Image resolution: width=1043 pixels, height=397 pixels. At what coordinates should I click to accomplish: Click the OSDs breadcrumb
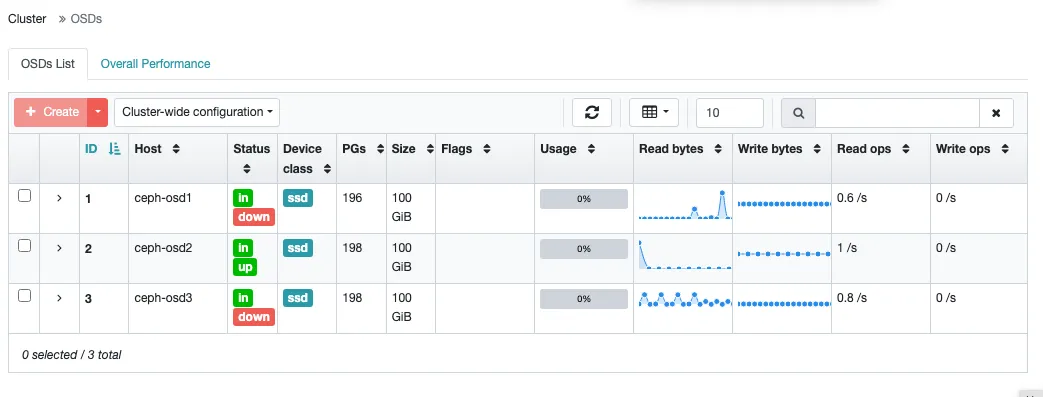click(86, 19)
